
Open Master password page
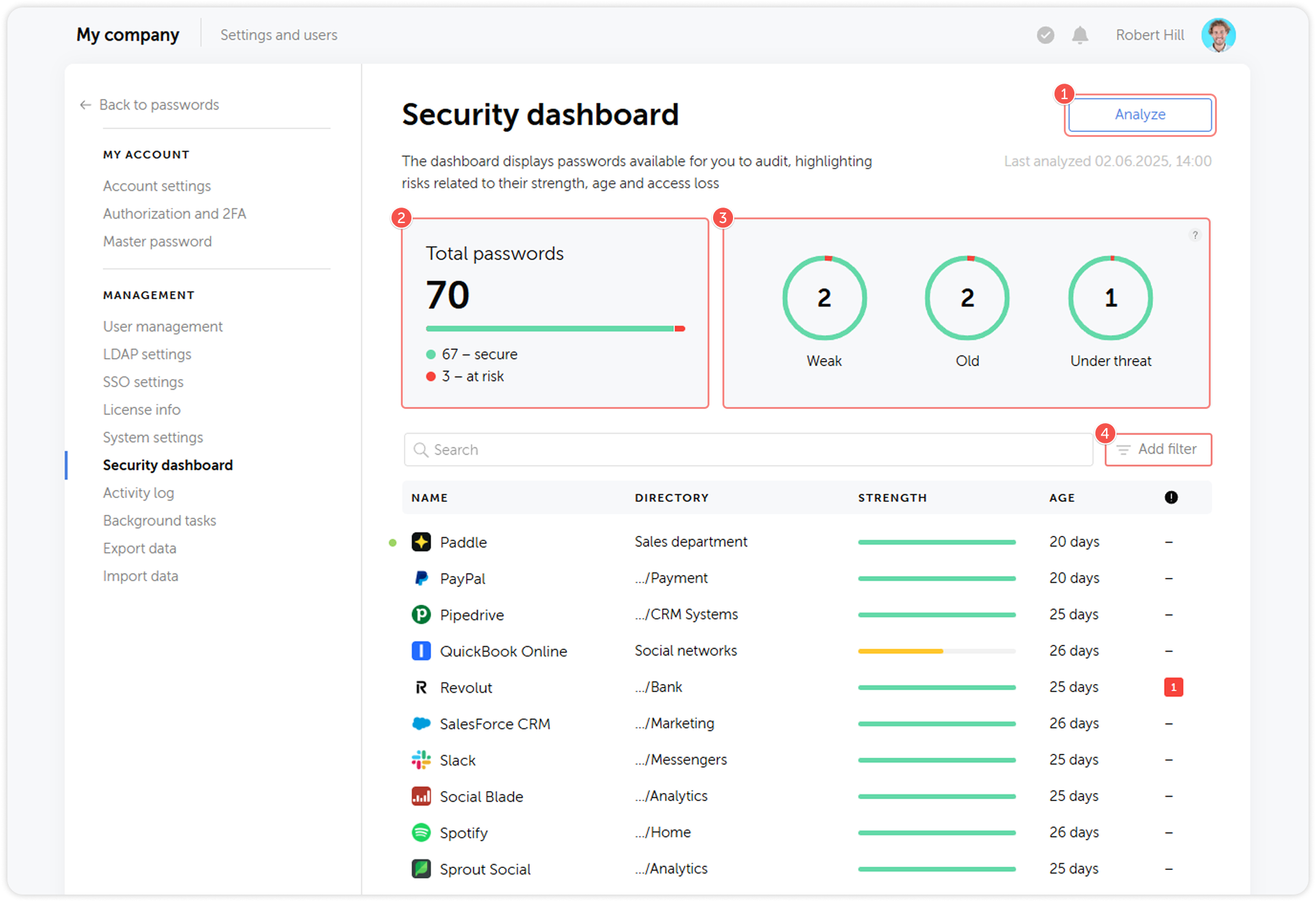(157, 242)
